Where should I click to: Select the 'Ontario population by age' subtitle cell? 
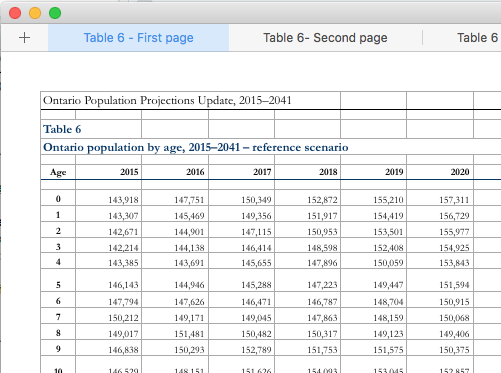coord(196,147)
